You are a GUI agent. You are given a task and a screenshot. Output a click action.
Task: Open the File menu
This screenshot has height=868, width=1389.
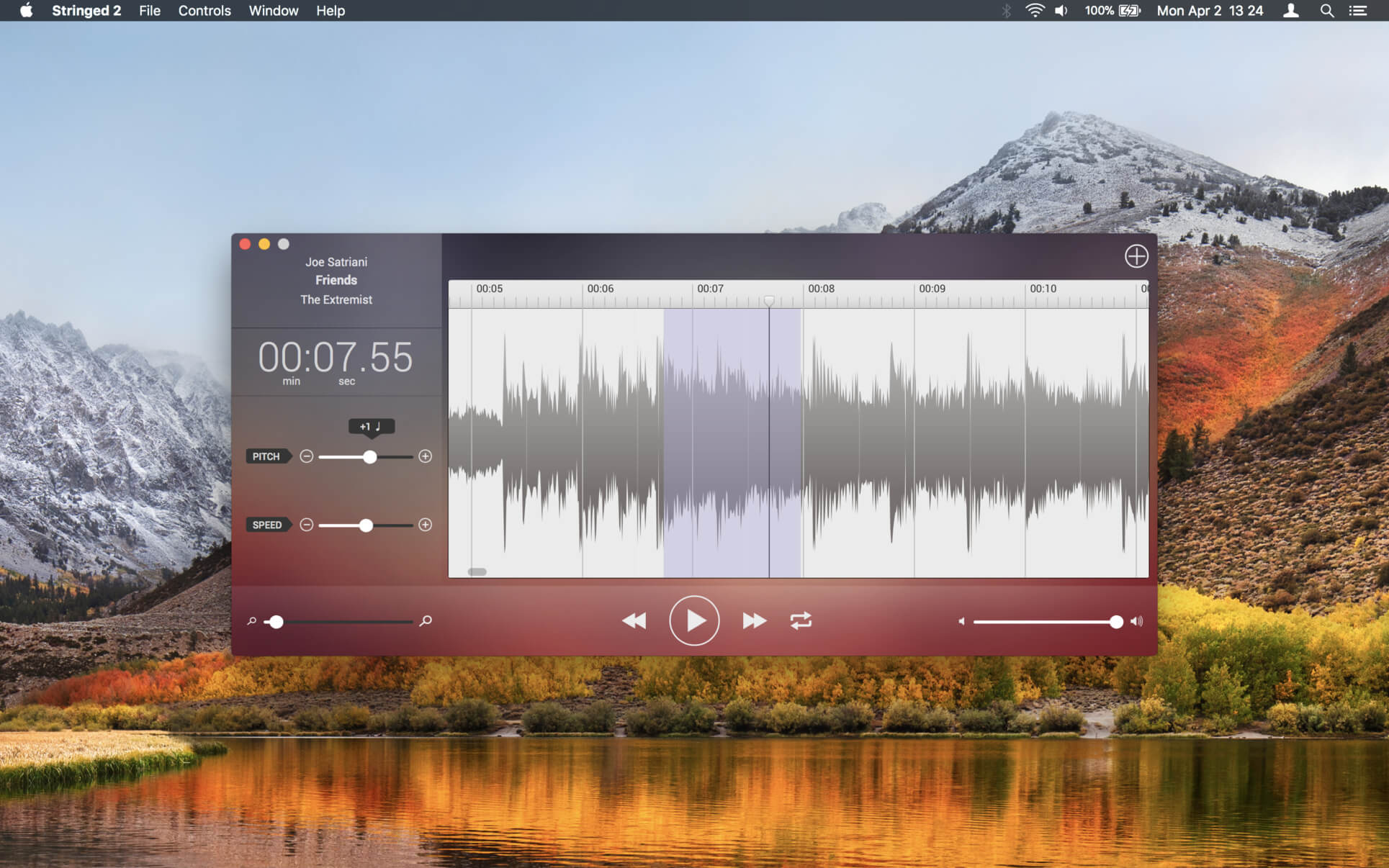(149, 11)
